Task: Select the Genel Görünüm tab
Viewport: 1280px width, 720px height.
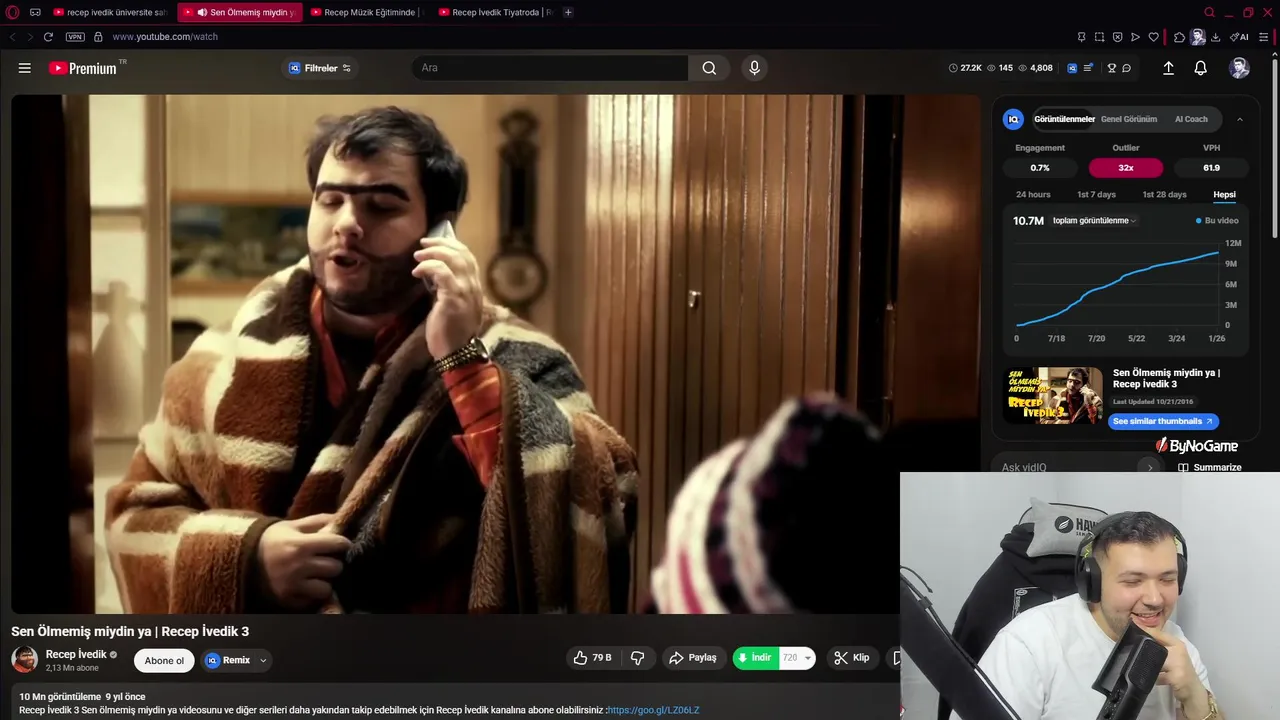Action: pyautogui.click(x=1129, y=119)
